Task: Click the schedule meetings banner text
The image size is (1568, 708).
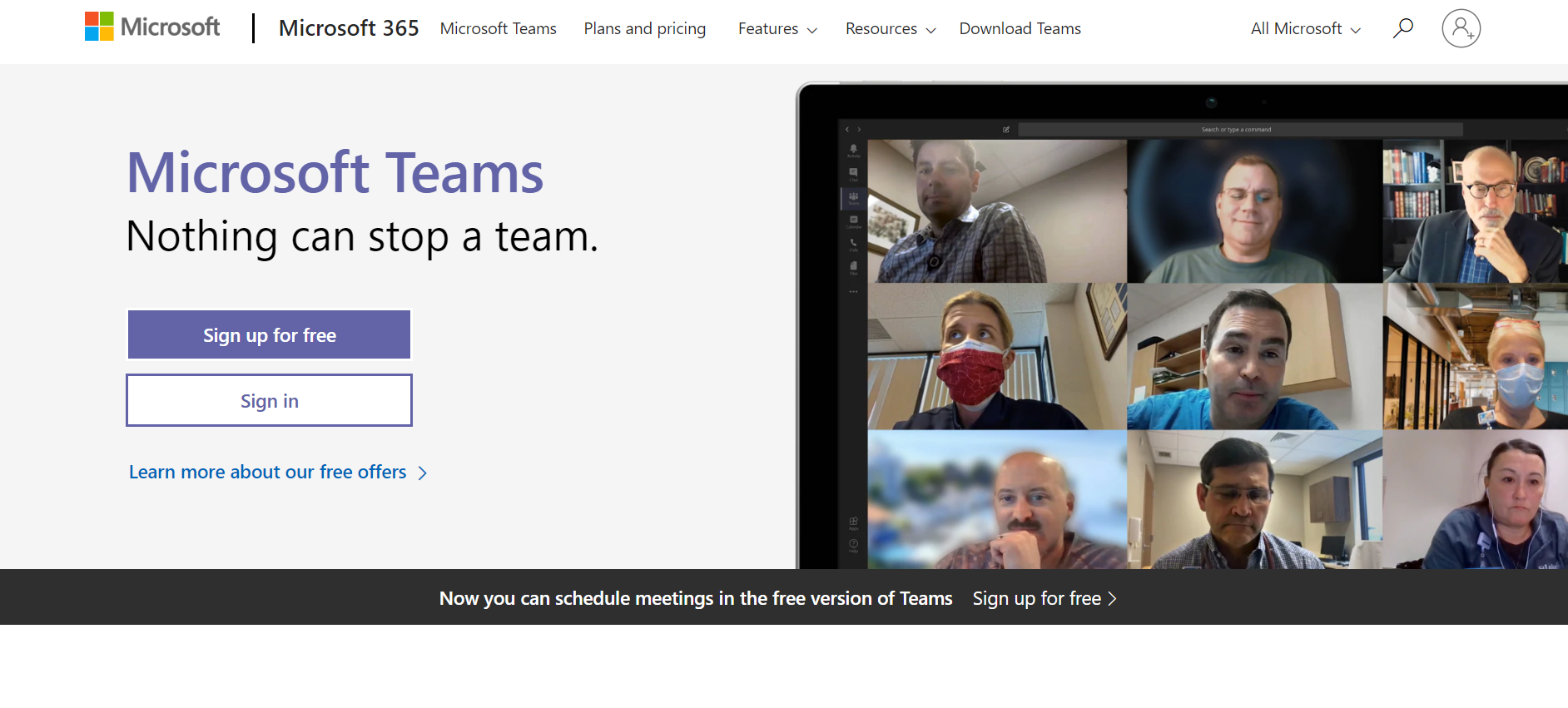Action: (x=696, y=598)
